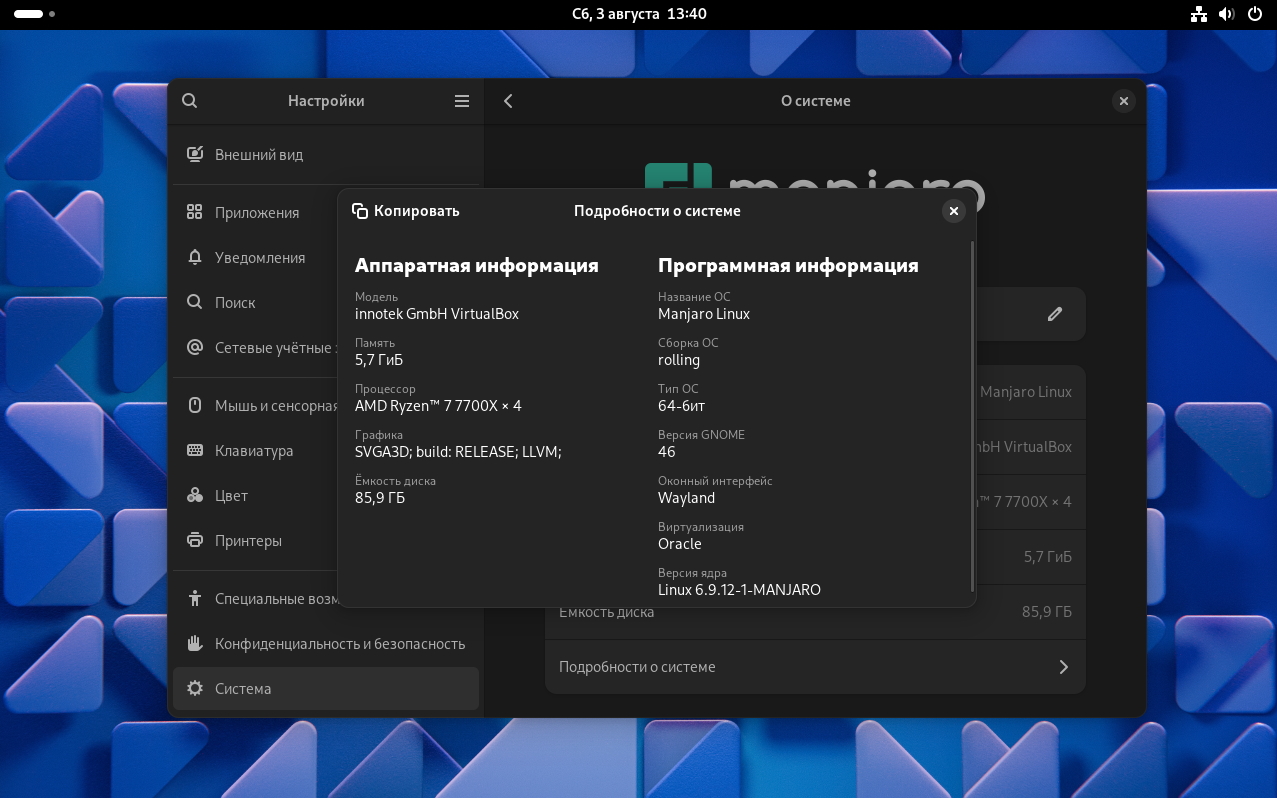Click the search icon in Settings header

tap(190, 101)
